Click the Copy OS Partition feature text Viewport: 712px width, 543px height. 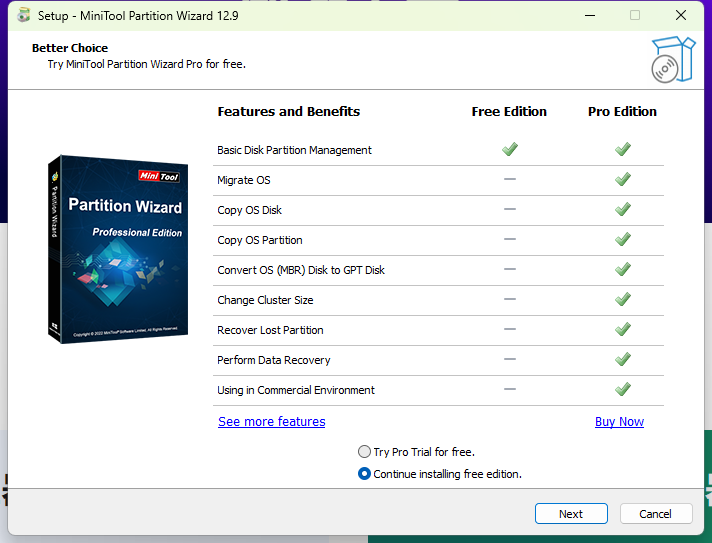(260, 240)
